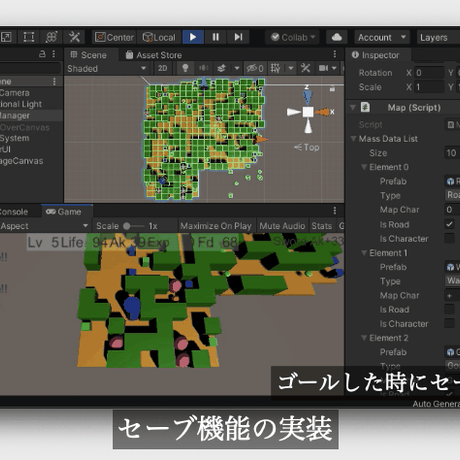This screenshot has height=460, width=460.
Task: Toggle scene effects layers icon
Action: 221,68
